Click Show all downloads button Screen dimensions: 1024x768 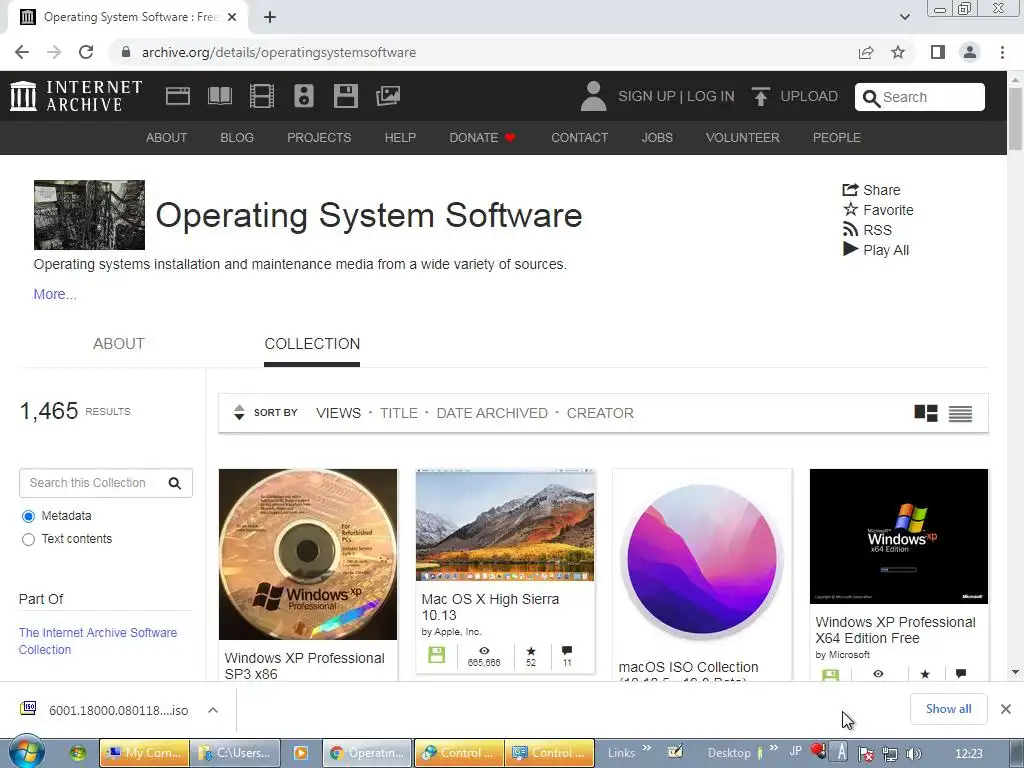[948, 709]
